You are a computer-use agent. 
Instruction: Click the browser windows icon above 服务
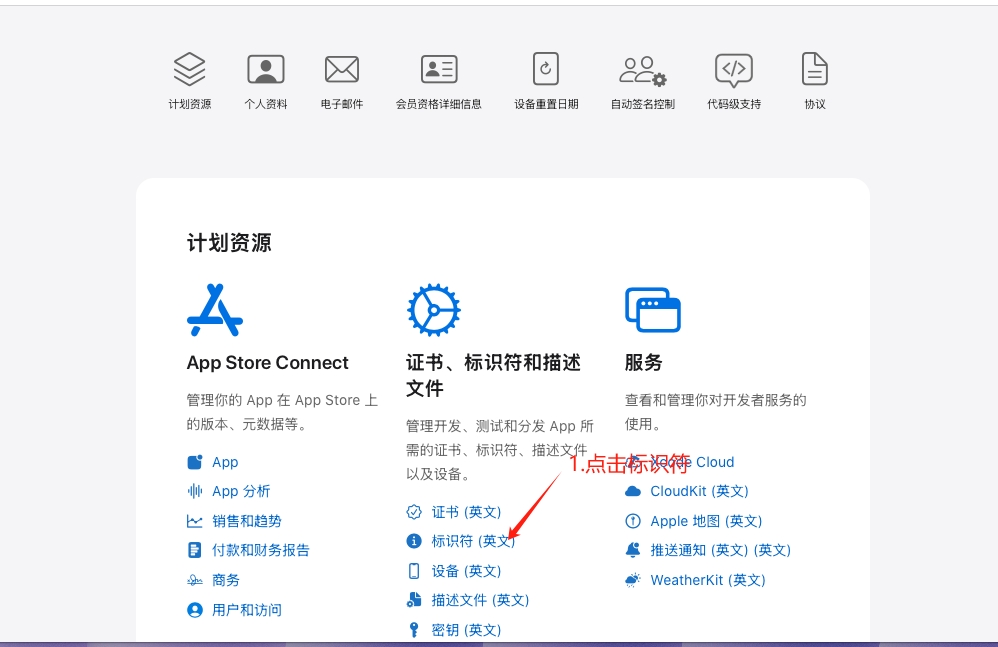tap(653, 310)
